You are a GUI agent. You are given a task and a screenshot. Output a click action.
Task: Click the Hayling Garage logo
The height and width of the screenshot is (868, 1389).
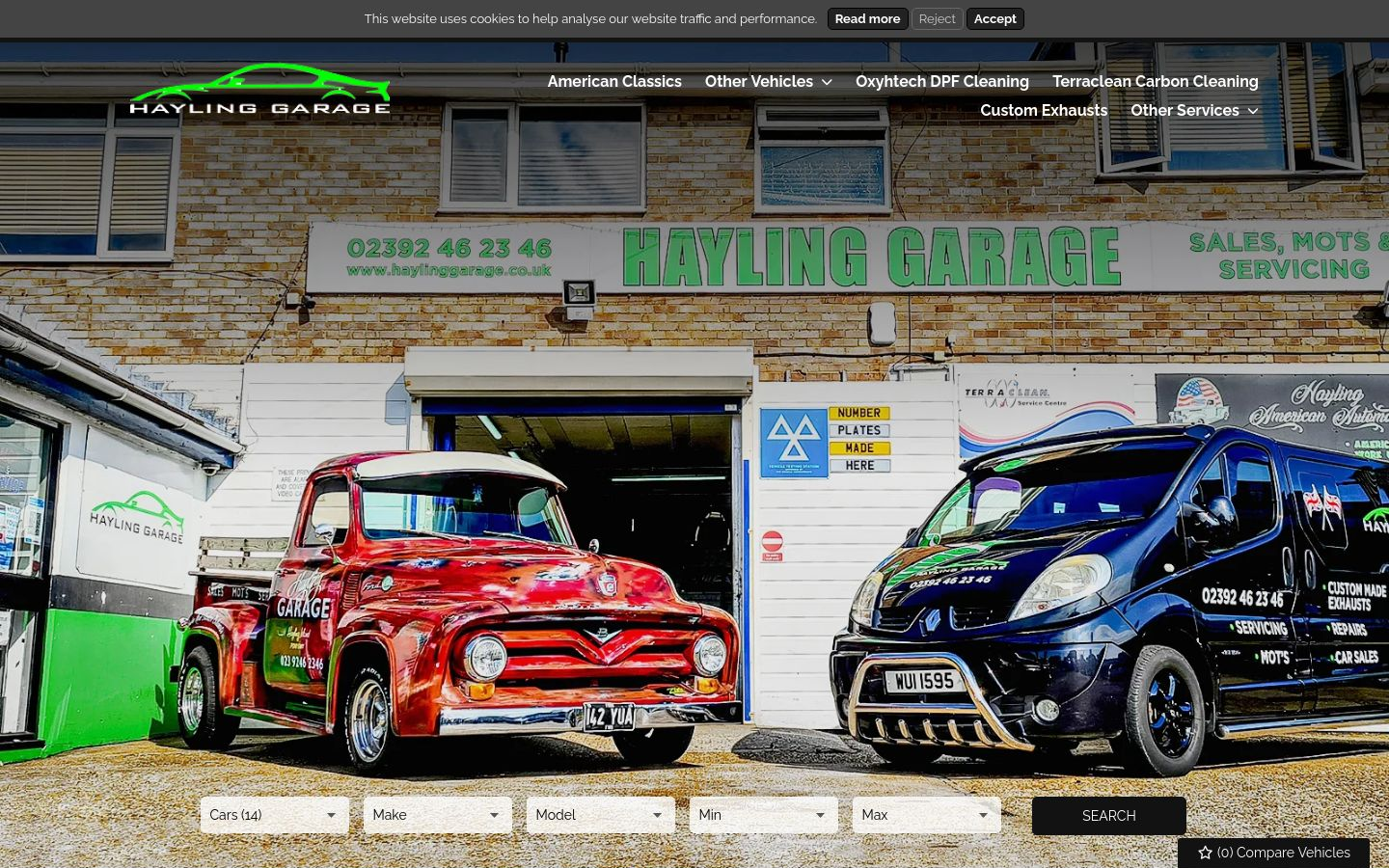pos(260,90)
